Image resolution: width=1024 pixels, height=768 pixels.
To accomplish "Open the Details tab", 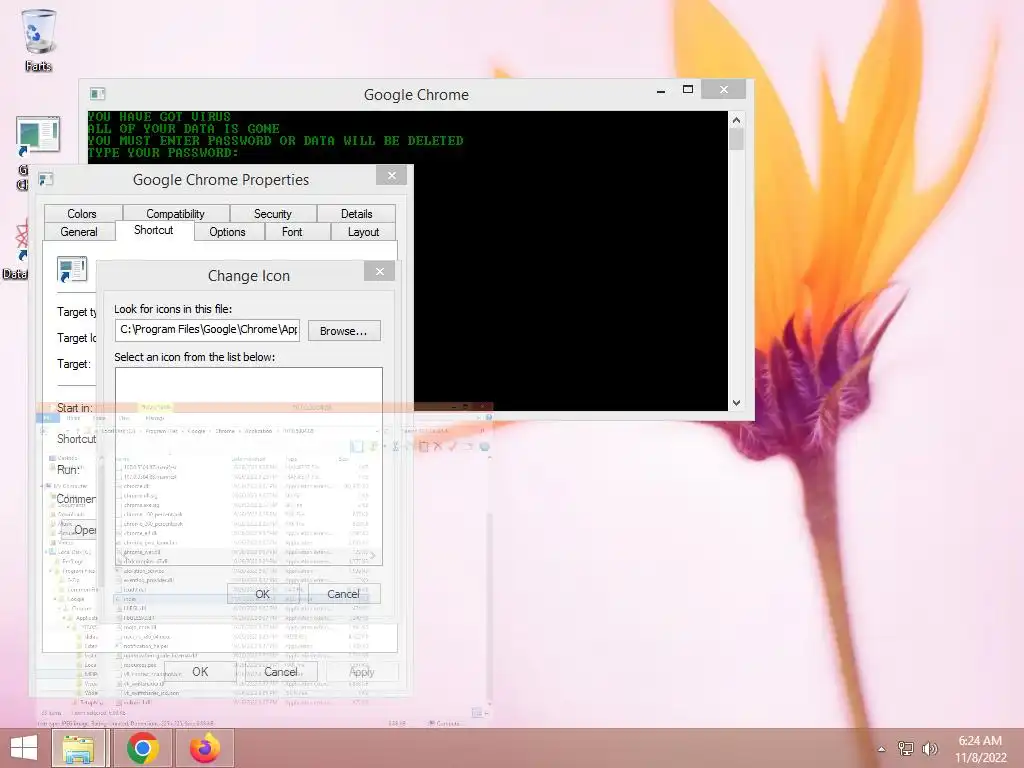I will (x=356, y=214).
